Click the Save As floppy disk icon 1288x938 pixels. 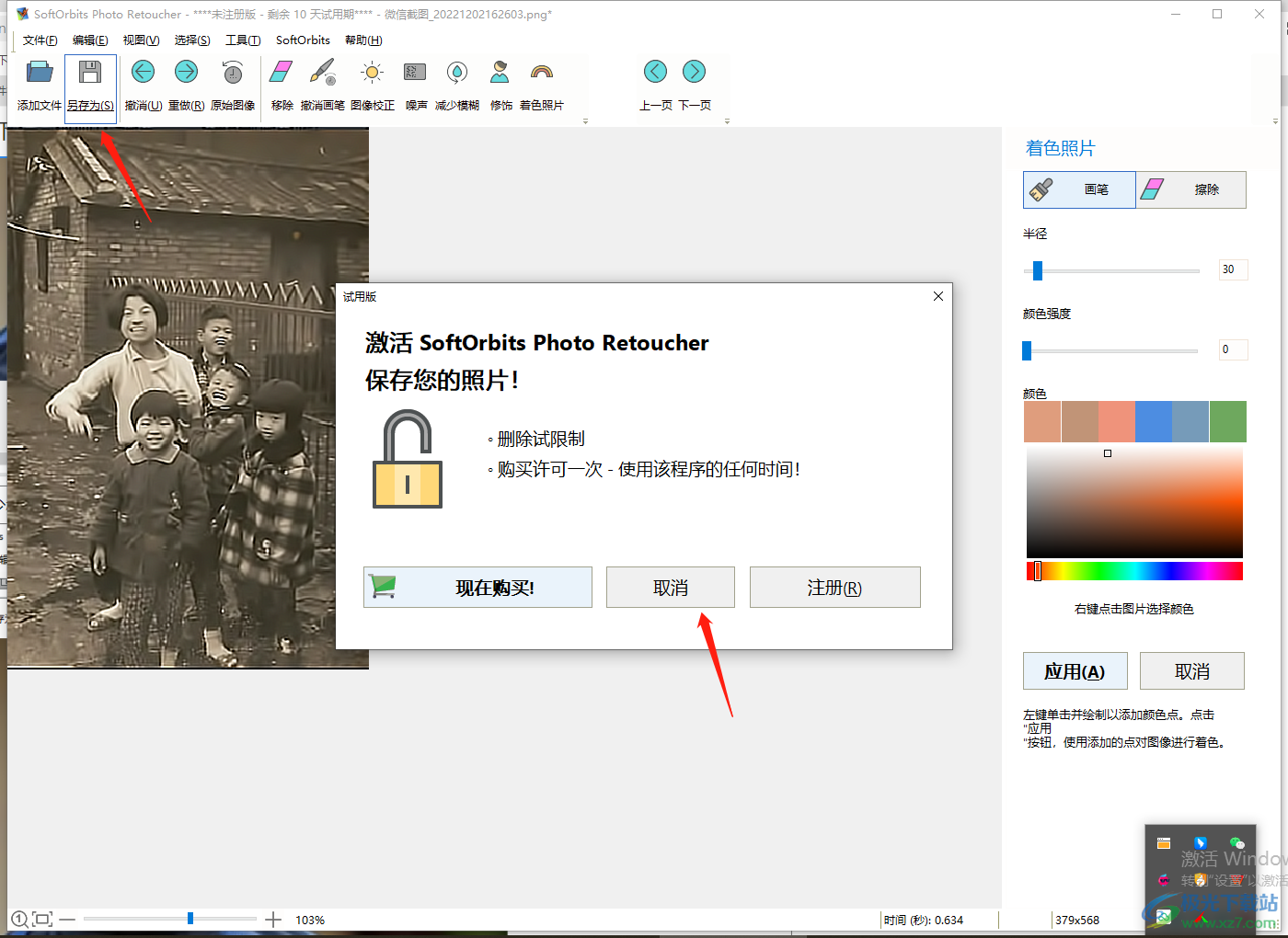tap(90, 73)
